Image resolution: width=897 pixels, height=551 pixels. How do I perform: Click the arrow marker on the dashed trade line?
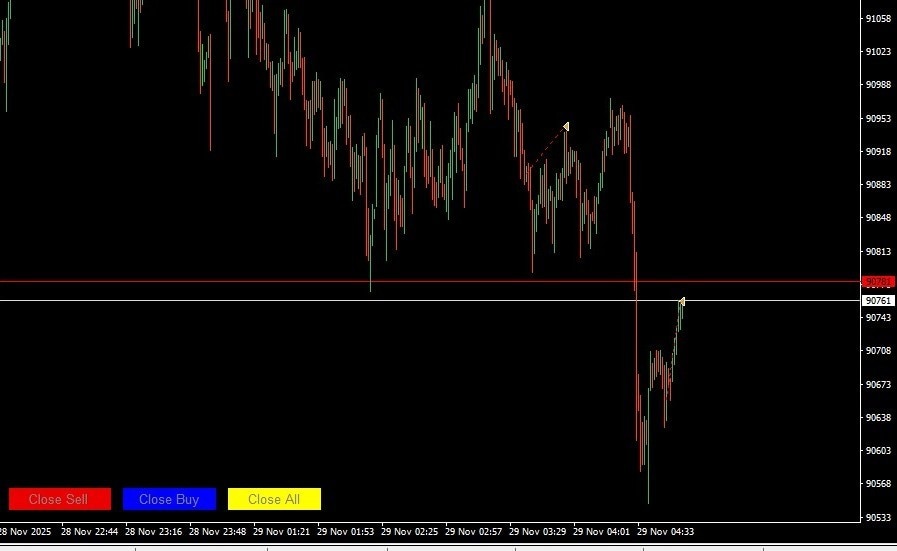point(566,126)
